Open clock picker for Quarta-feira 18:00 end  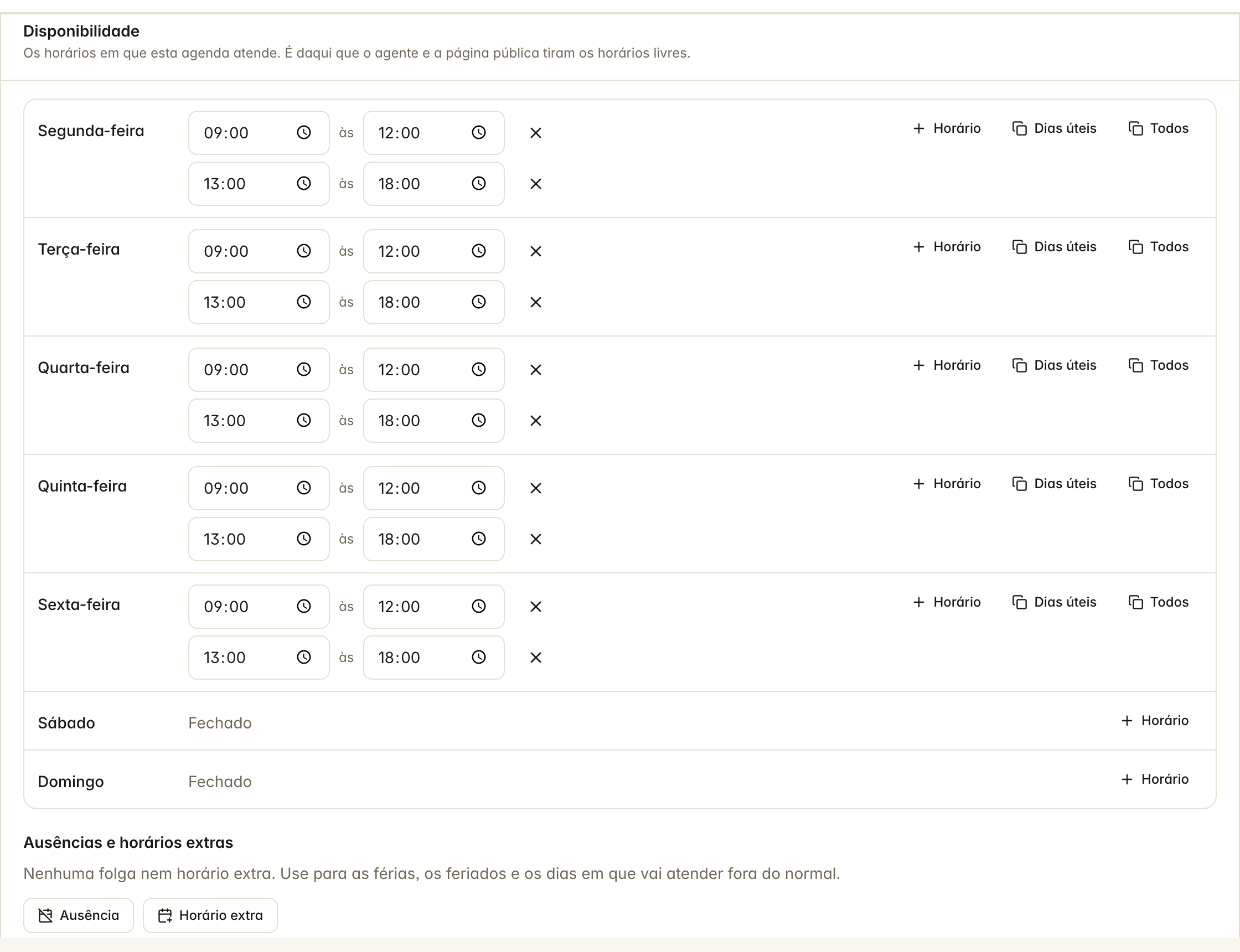[x=479, y=421]
